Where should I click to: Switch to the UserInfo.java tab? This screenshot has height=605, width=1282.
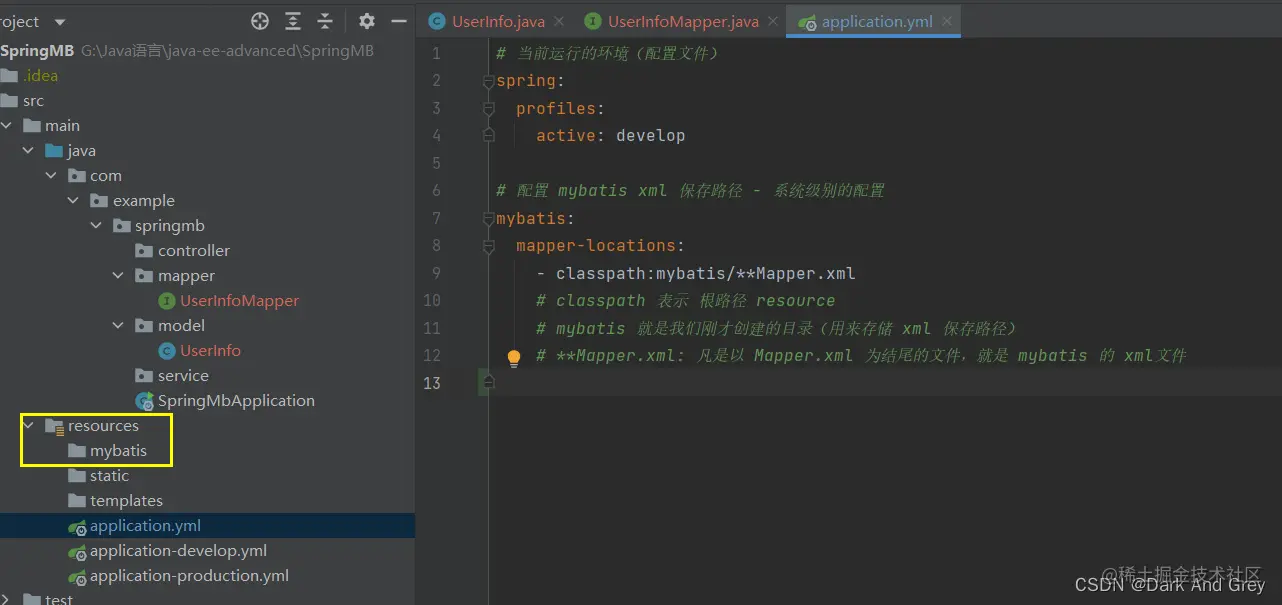[x=498, y=21]
